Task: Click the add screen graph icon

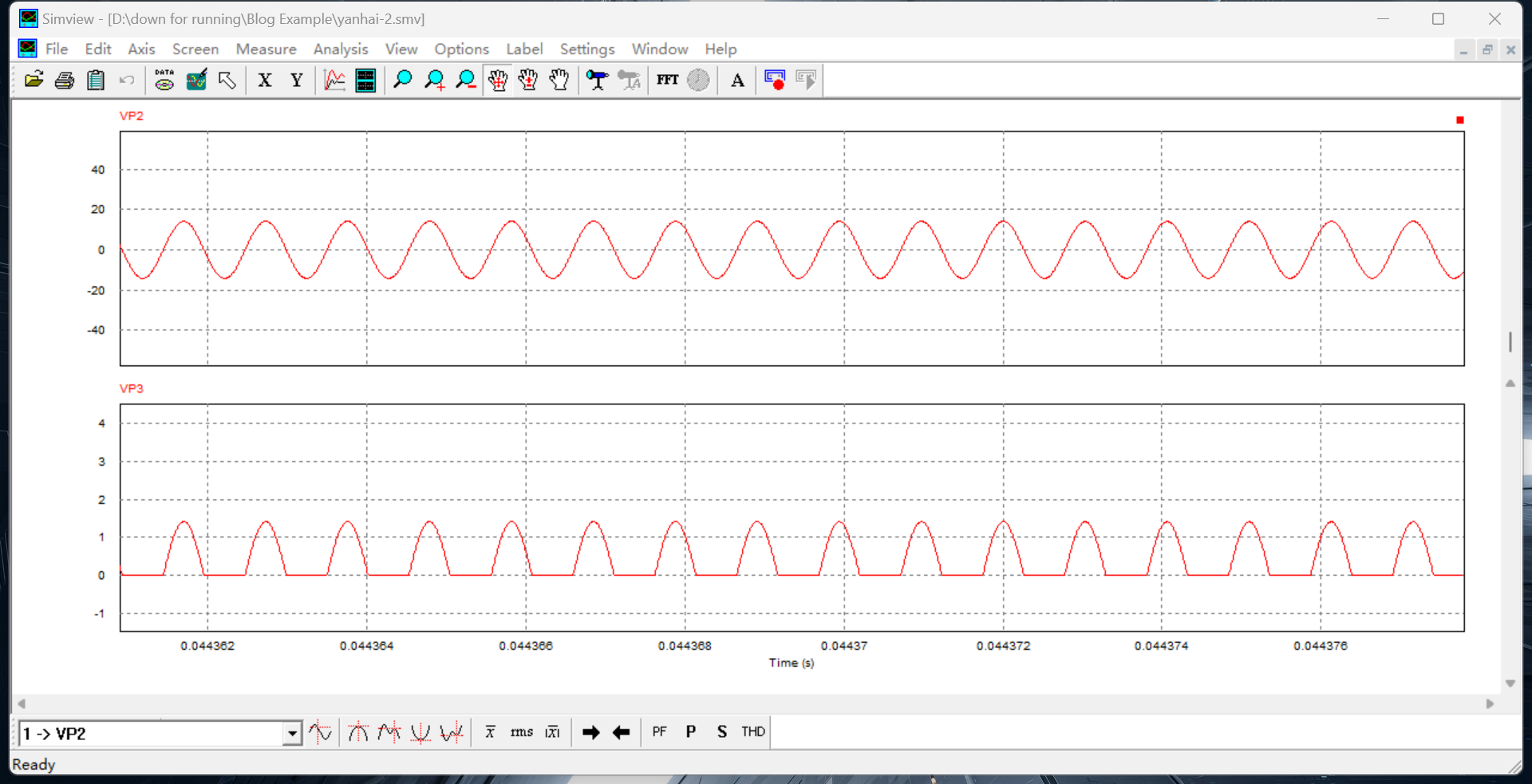Action: (334, 80)
